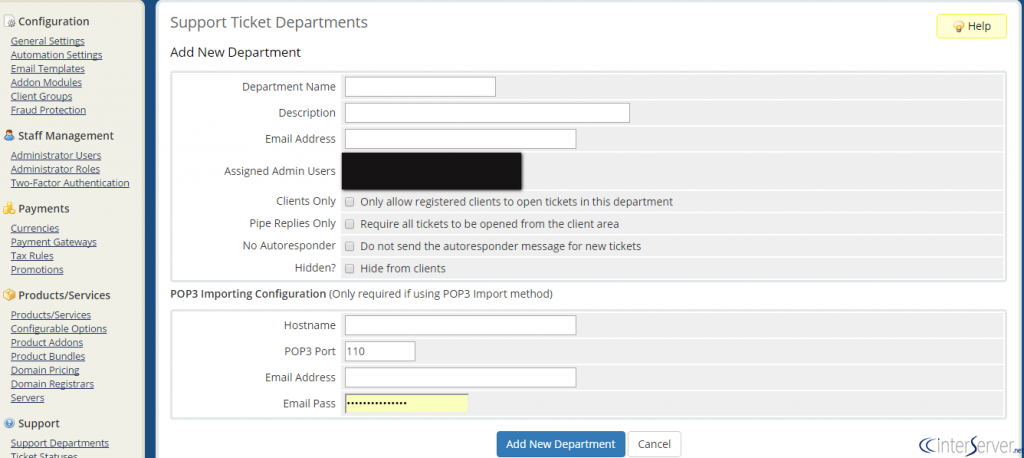Screen dimensions: 1024x458
Task: Click the Email Pass password field
Action: 406,403
